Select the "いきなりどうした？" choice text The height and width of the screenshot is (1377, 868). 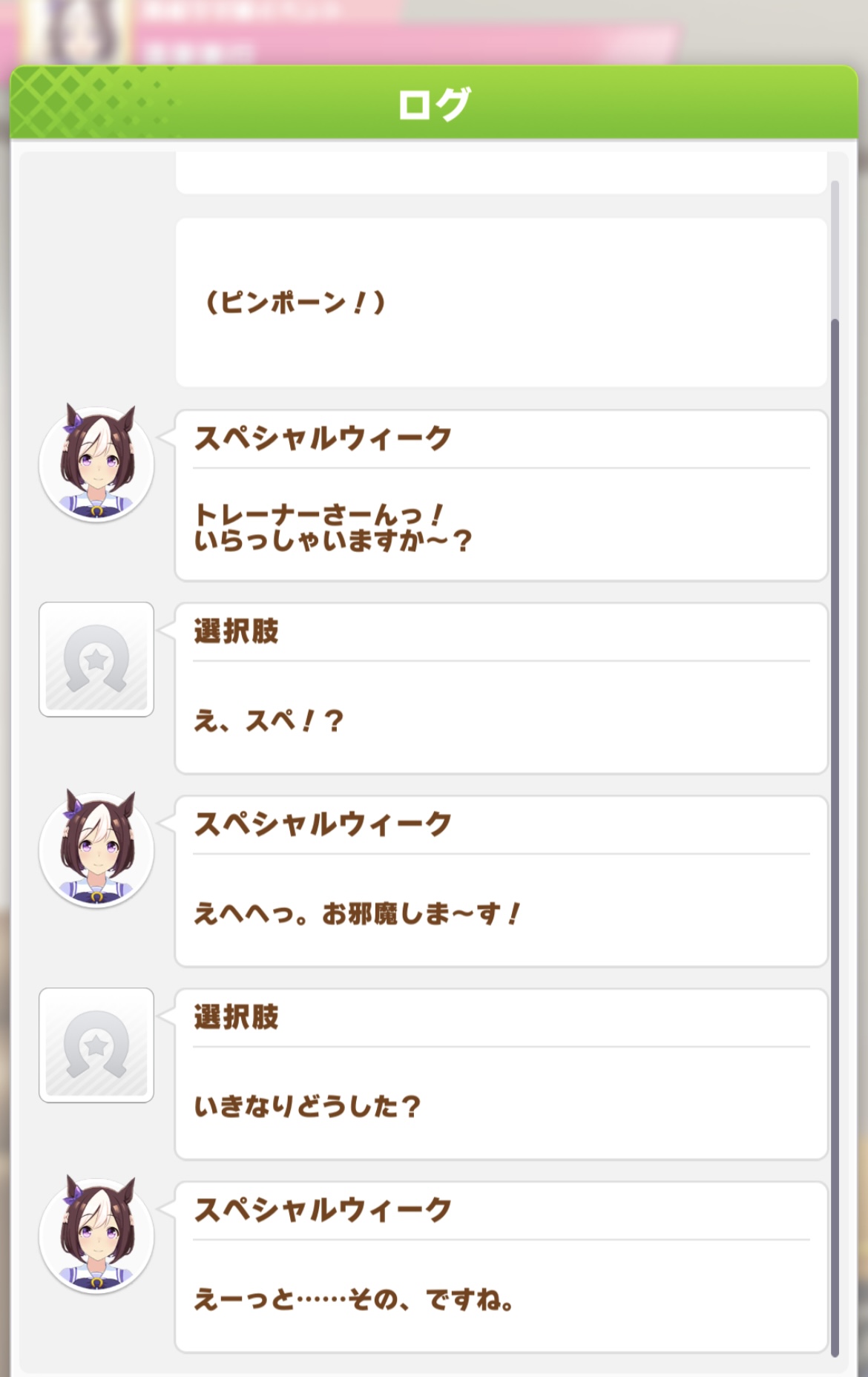307,1106
